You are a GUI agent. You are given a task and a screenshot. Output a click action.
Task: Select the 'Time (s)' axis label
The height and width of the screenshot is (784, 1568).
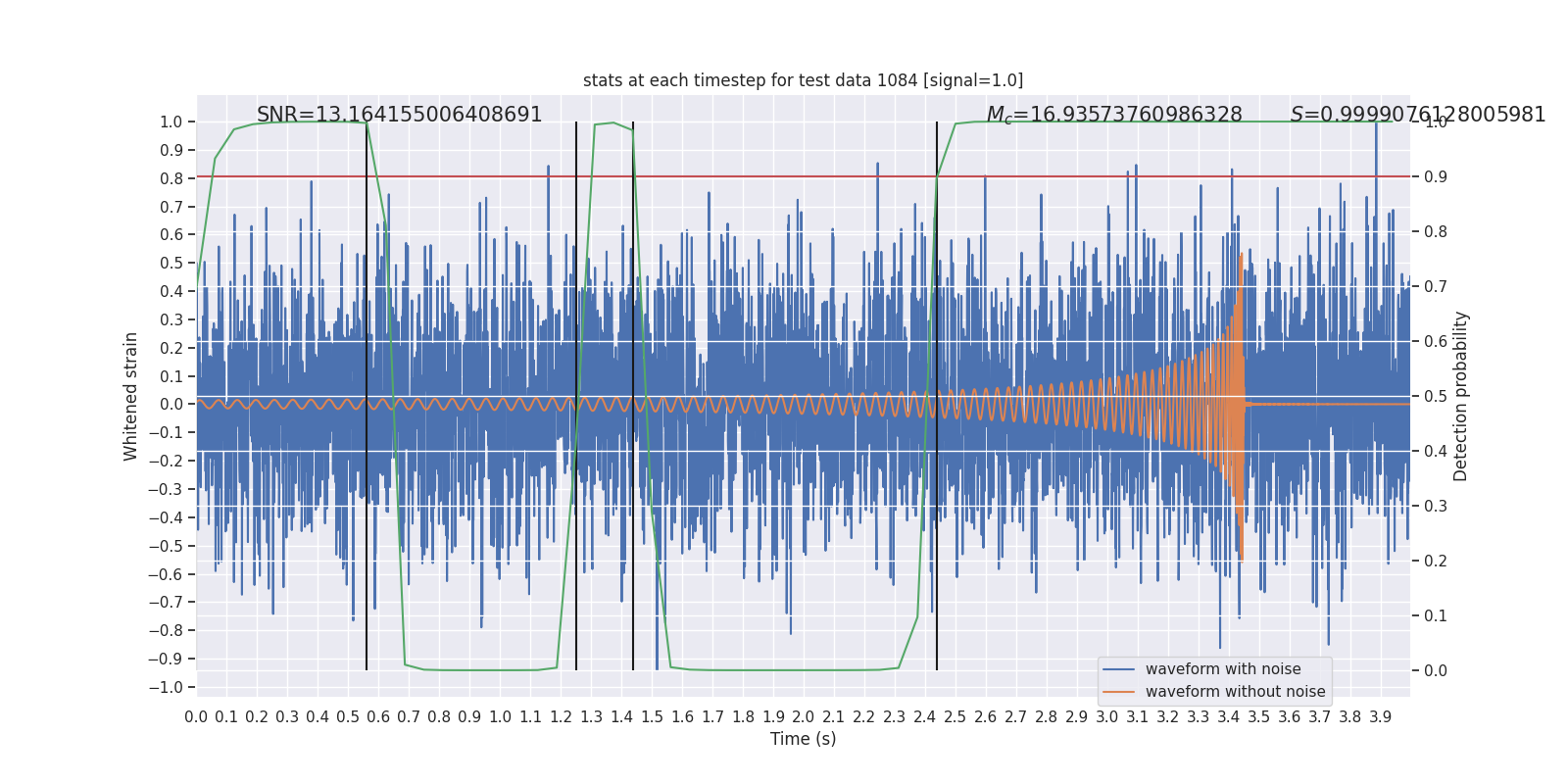point(803,739)
